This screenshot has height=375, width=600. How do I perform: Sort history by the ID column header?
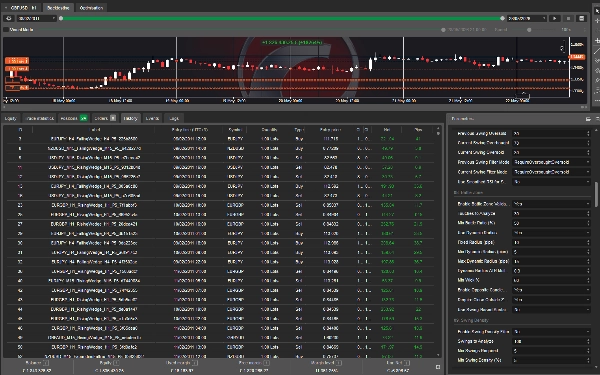click(20, 130)
